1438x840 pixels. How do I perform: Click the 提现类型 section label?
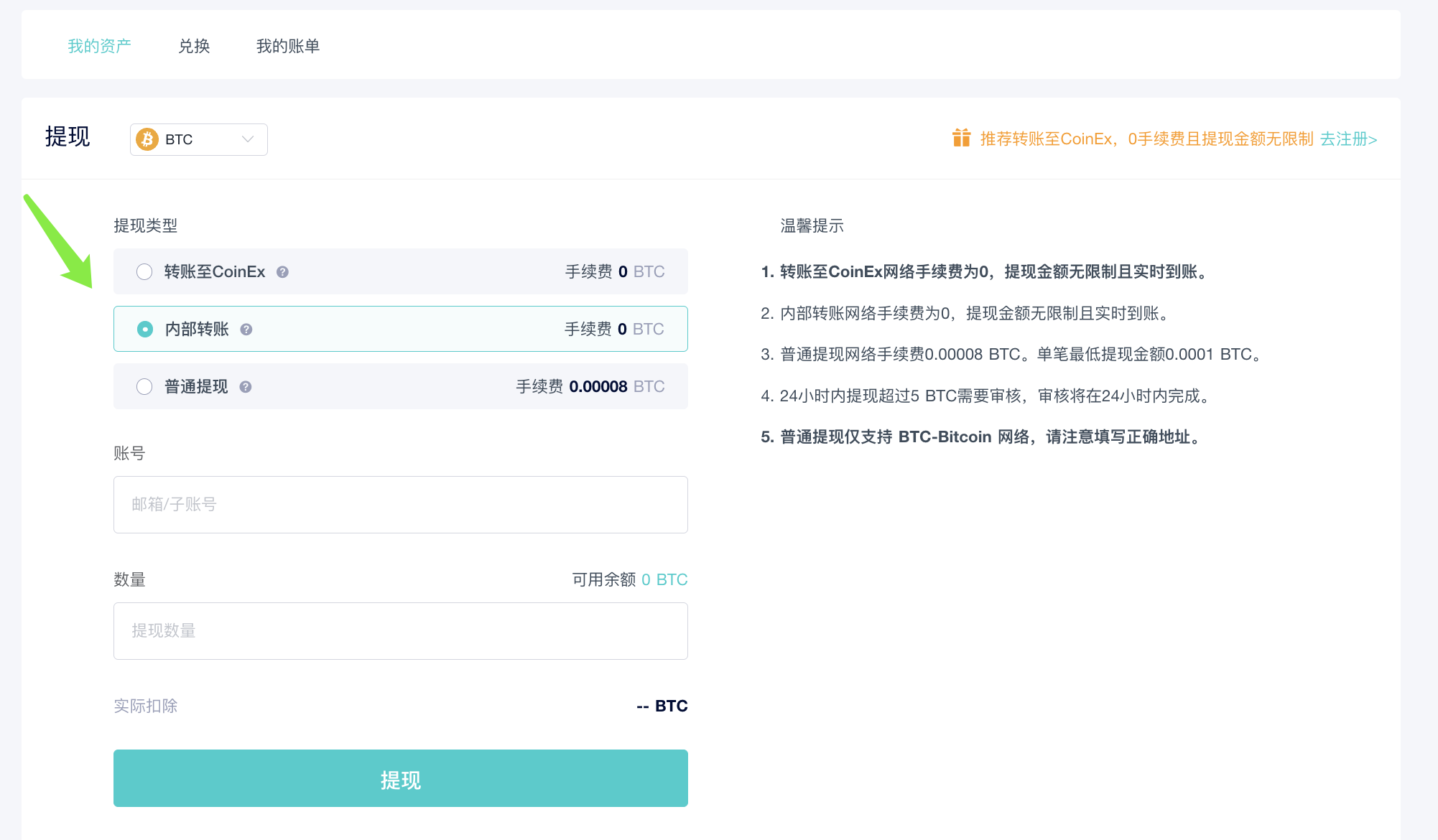tap(146, 225)
